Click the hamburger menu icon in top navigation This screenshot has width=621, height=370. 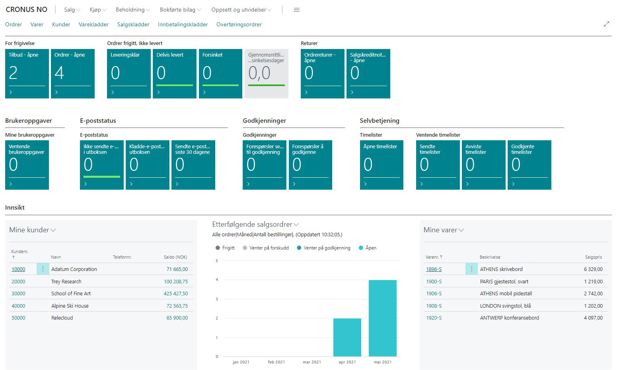click(296, 10)
